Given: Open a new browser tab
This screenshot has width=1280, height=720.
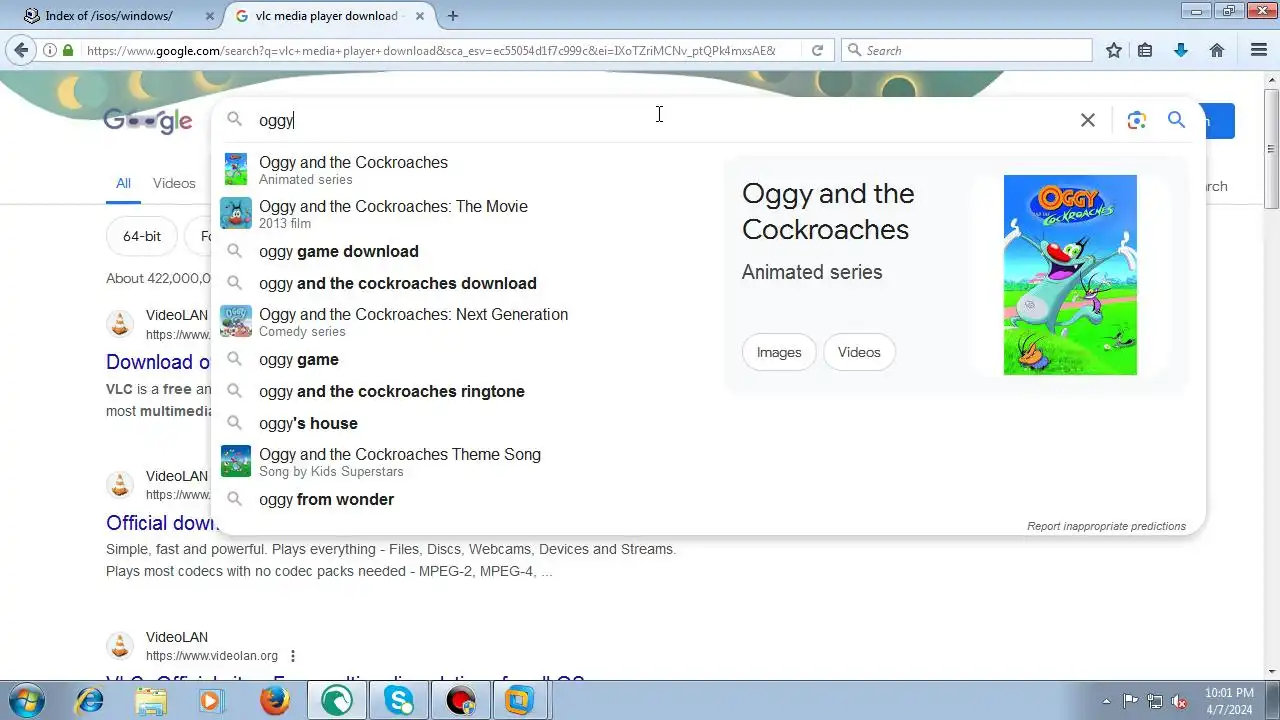Looking at the screenshot, I should pos(453,16).
